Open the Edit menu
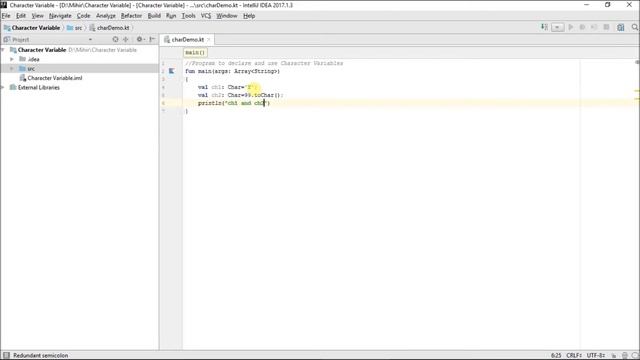The height and width of the screenshot is (360, 640). tap(21, 16)
